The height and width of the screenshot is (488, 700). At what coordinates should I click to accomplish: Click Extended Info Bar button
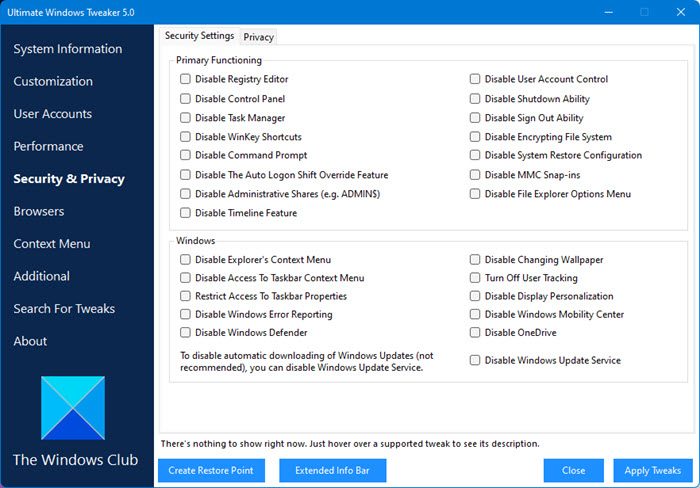tap(333, 471)
